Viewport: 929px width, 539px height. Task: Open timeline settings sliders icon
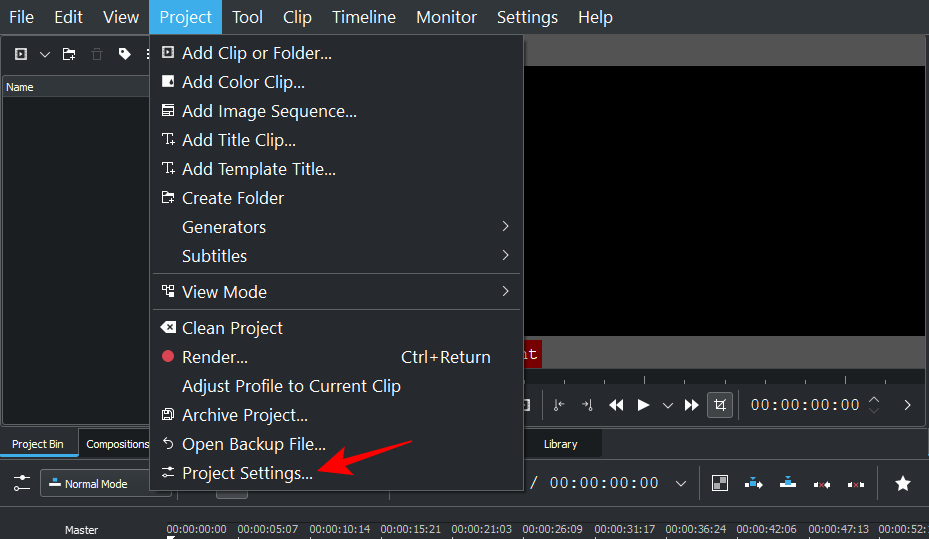coord(21,483)
